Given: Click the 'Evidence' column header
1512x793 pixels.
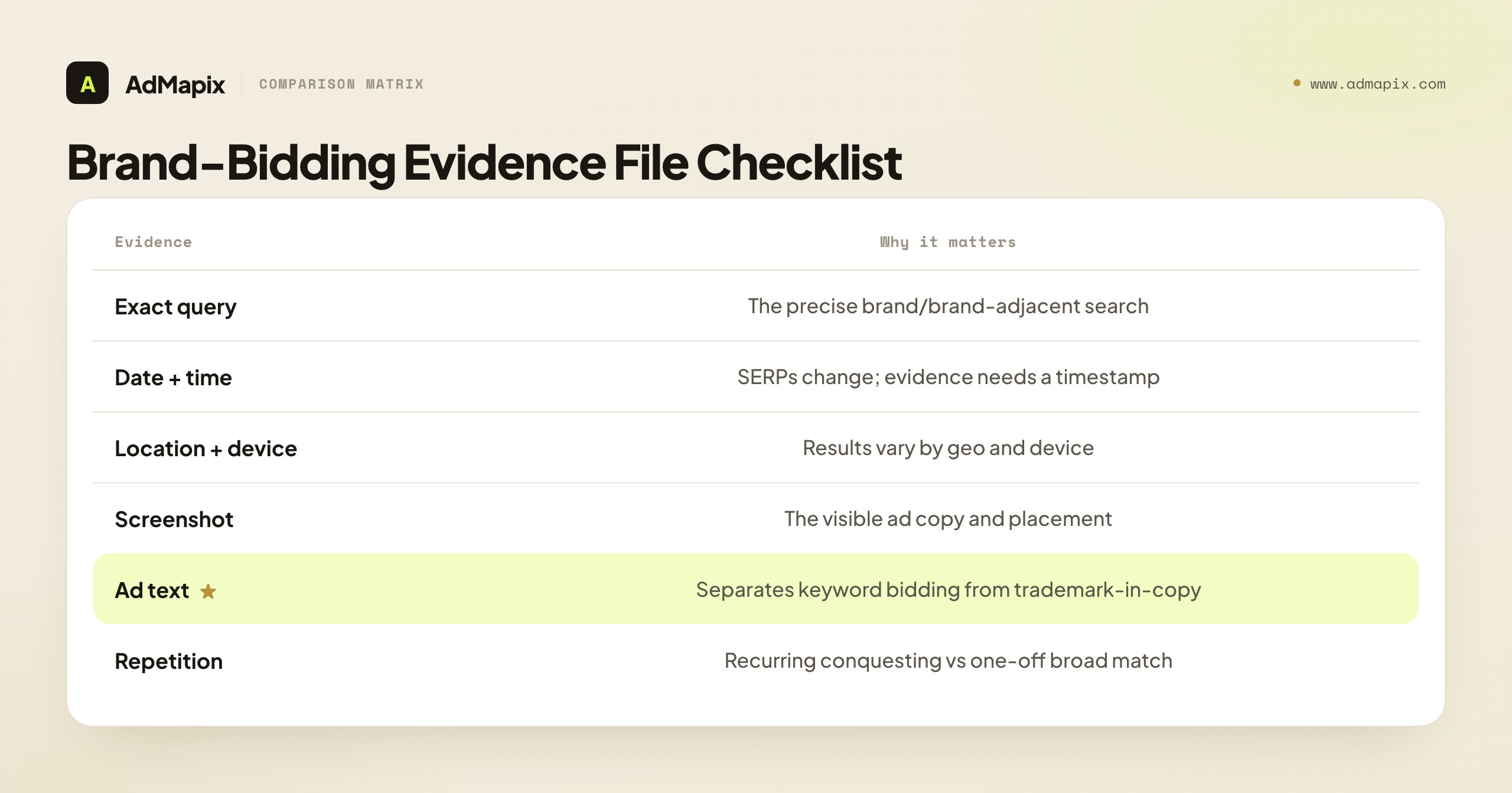Looking at the screenshot, I should click(153, 242).
